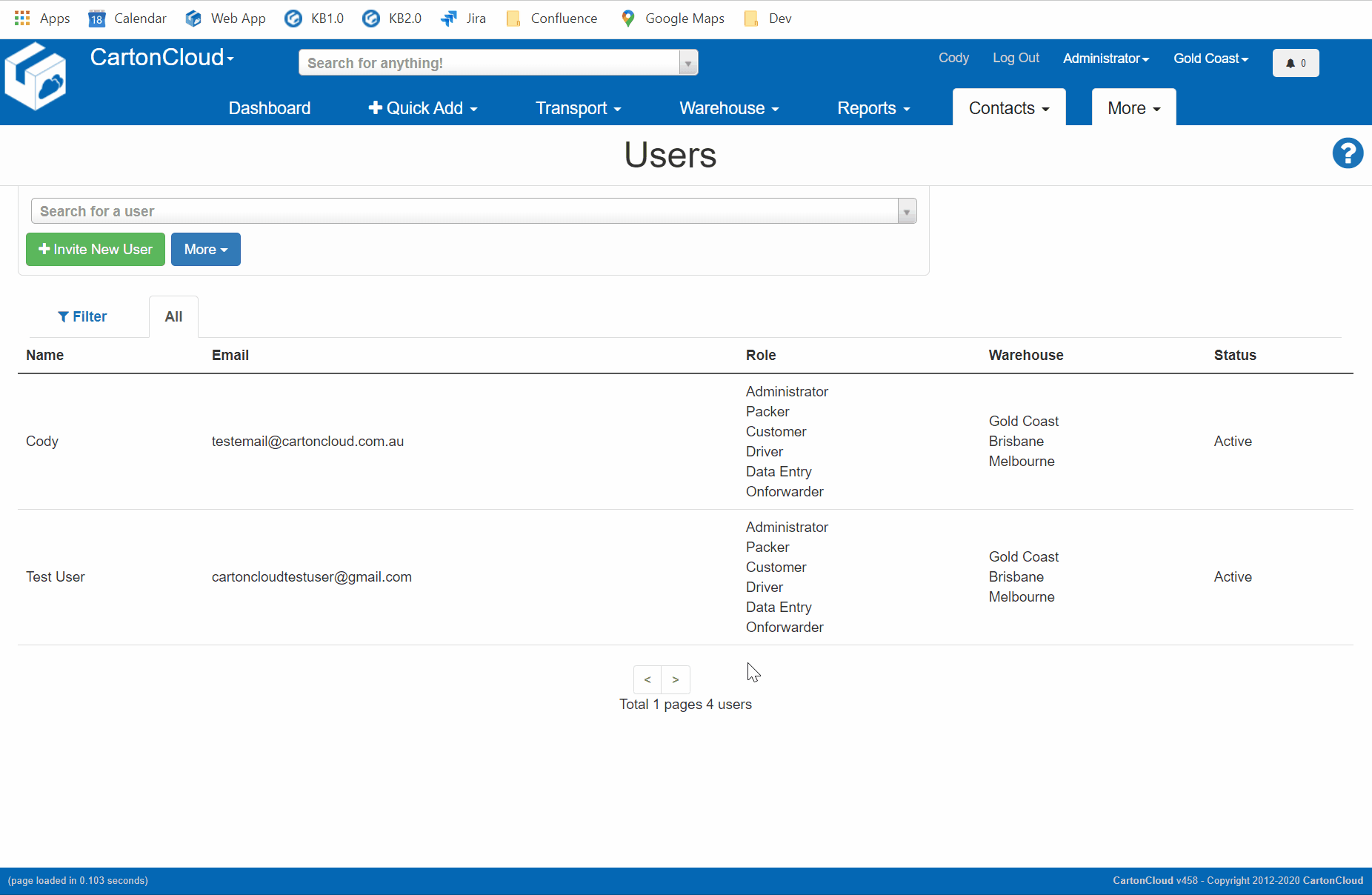Open the Calendar bookmark icon
Image resolution: width=1372 pixels, height=895 pixels.
pos(96,19)
